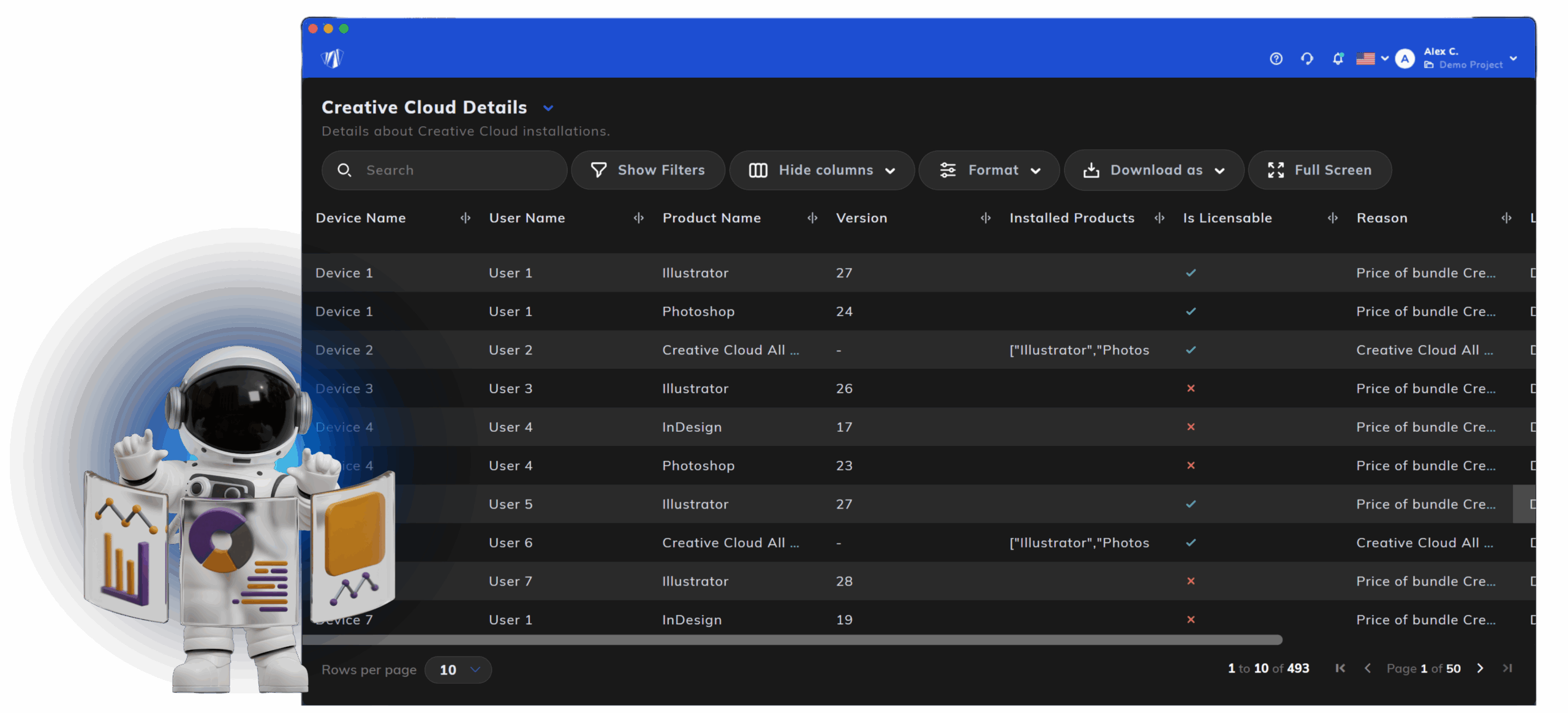Open the Help icon in the top bar
Image resolution: width=1568 pixels, height=713 pixels.
[x=1276, y=59]
